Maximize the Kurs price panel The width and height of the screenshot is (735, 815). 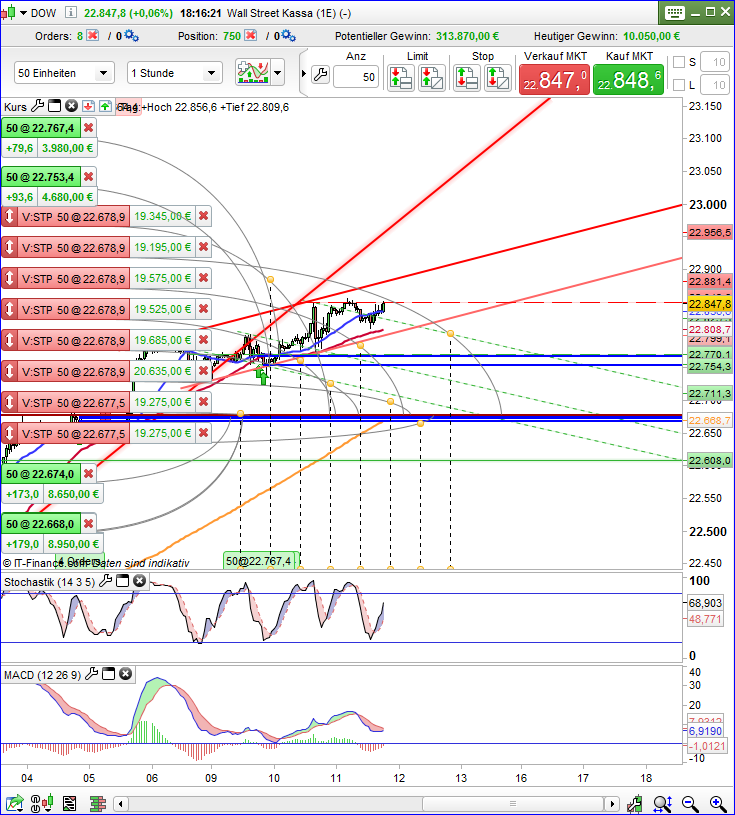(55, 106)
